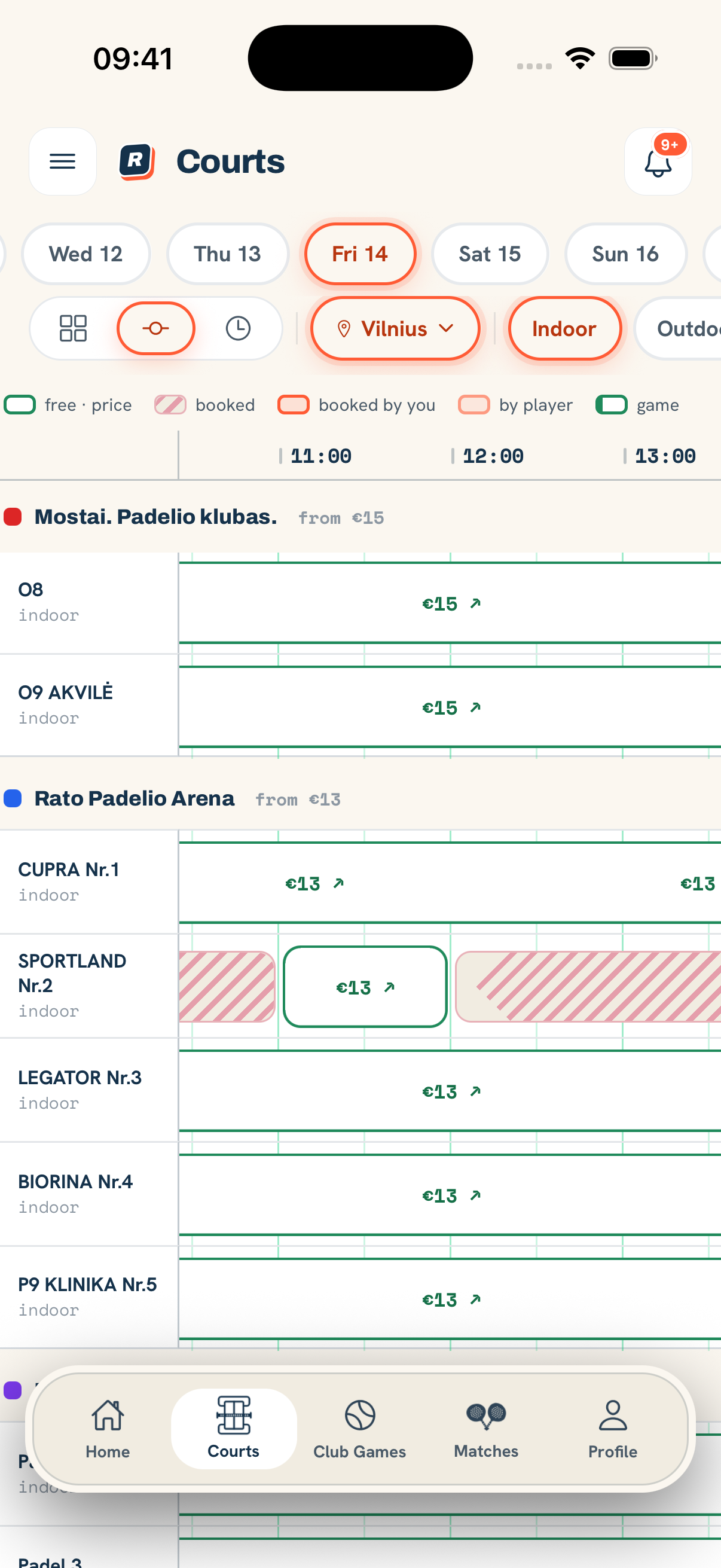Screen dimensions: 721x1568
Task: Tap blue color dot beside Rato Padelio Arena
Action: click(13, 798)
